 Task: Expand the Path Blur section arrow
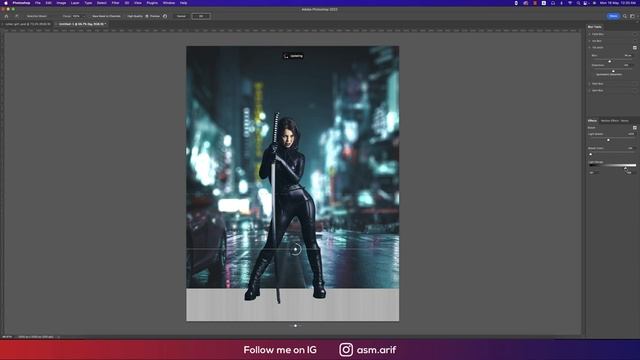(x=589, y=84)
